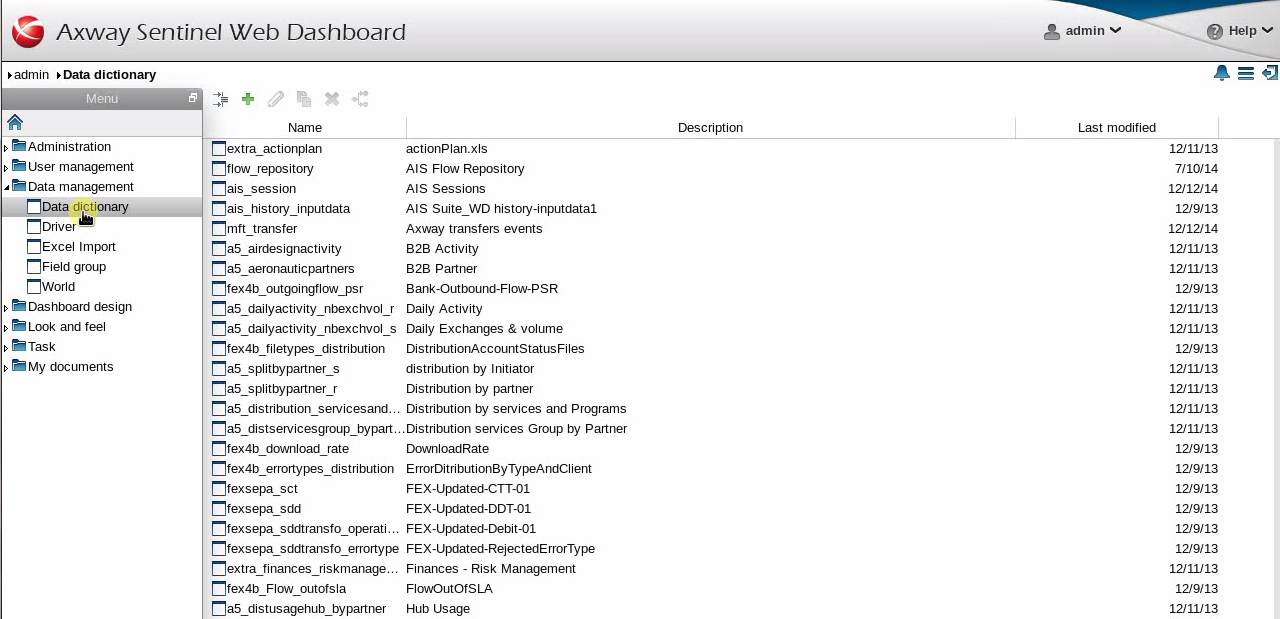Click the hamburger list icon at top right
Image resolution: width=1280 pixels, height=619 pixels.
tap(1246, 73)
